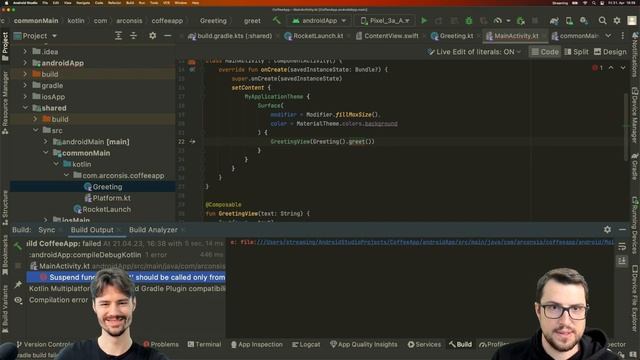The image size is (640, 360).
Task: Switch to build.gradle.kts (:shared) tab
Action: coord(230,36)
